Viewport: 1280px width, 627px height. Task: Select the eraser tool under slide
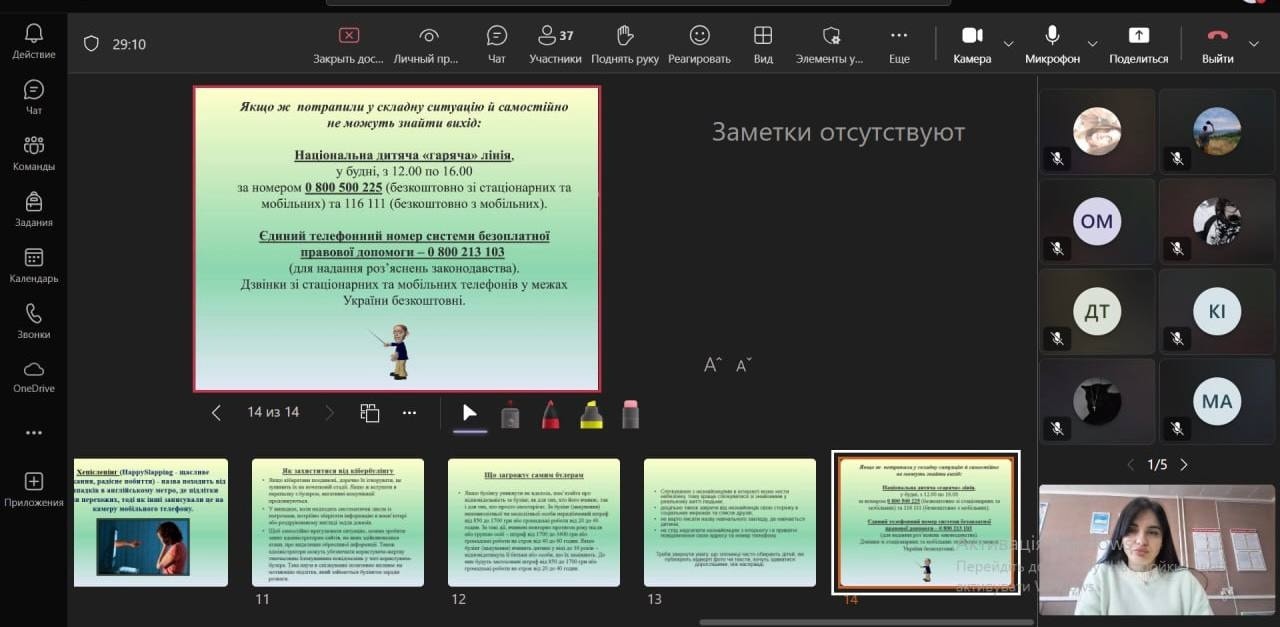630,414
